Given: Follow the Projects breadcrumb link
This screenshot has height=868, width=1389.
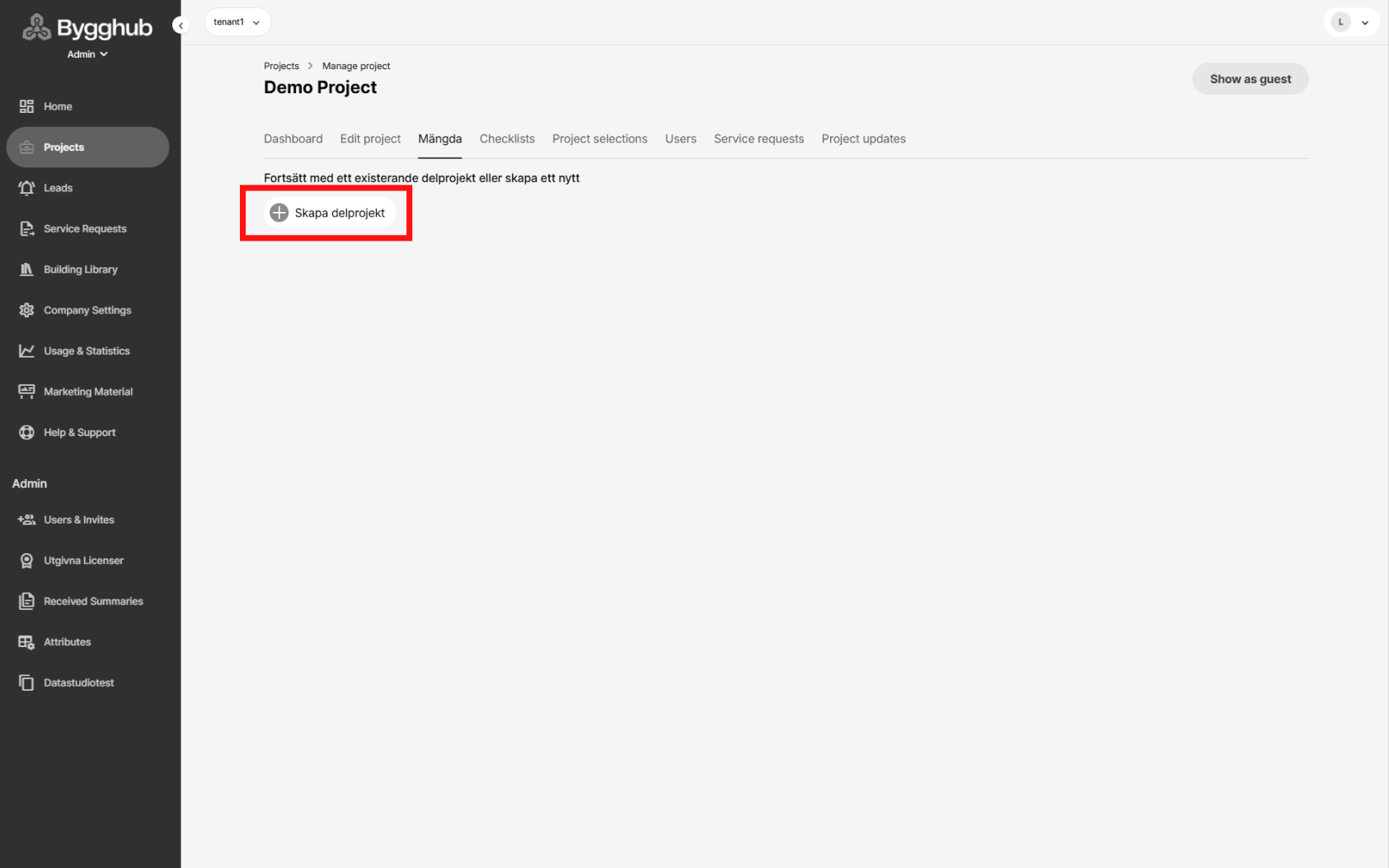Looking at the screenshot, I should click(281, 66).
